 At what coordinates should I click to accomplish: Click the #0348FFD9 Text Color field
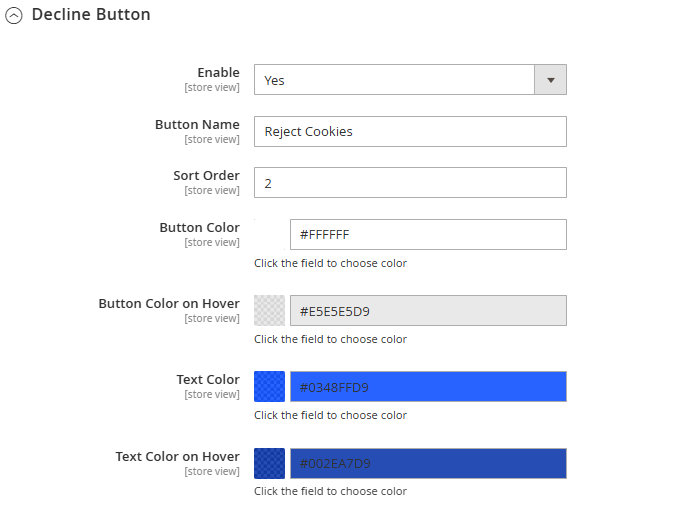[428, 387]
